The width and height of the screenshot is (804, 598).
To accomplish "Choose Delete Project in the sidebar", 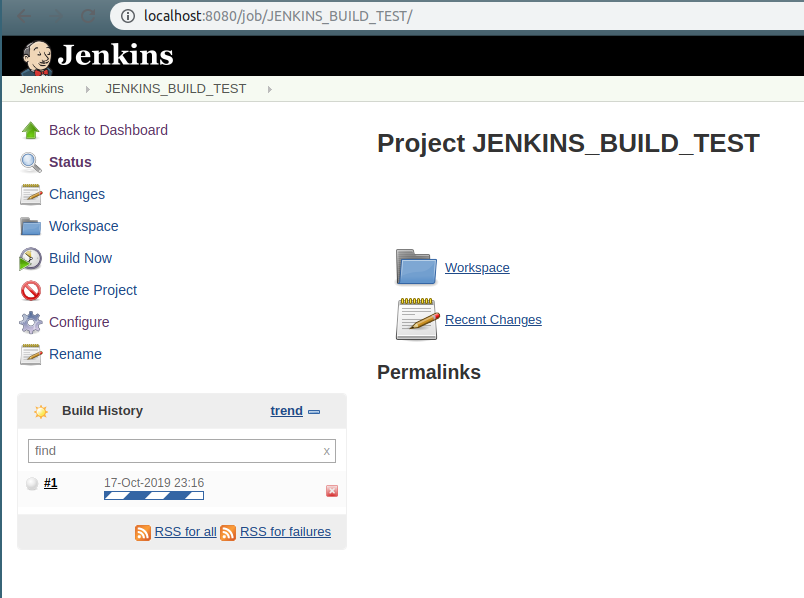I will (x=93, y=290).
